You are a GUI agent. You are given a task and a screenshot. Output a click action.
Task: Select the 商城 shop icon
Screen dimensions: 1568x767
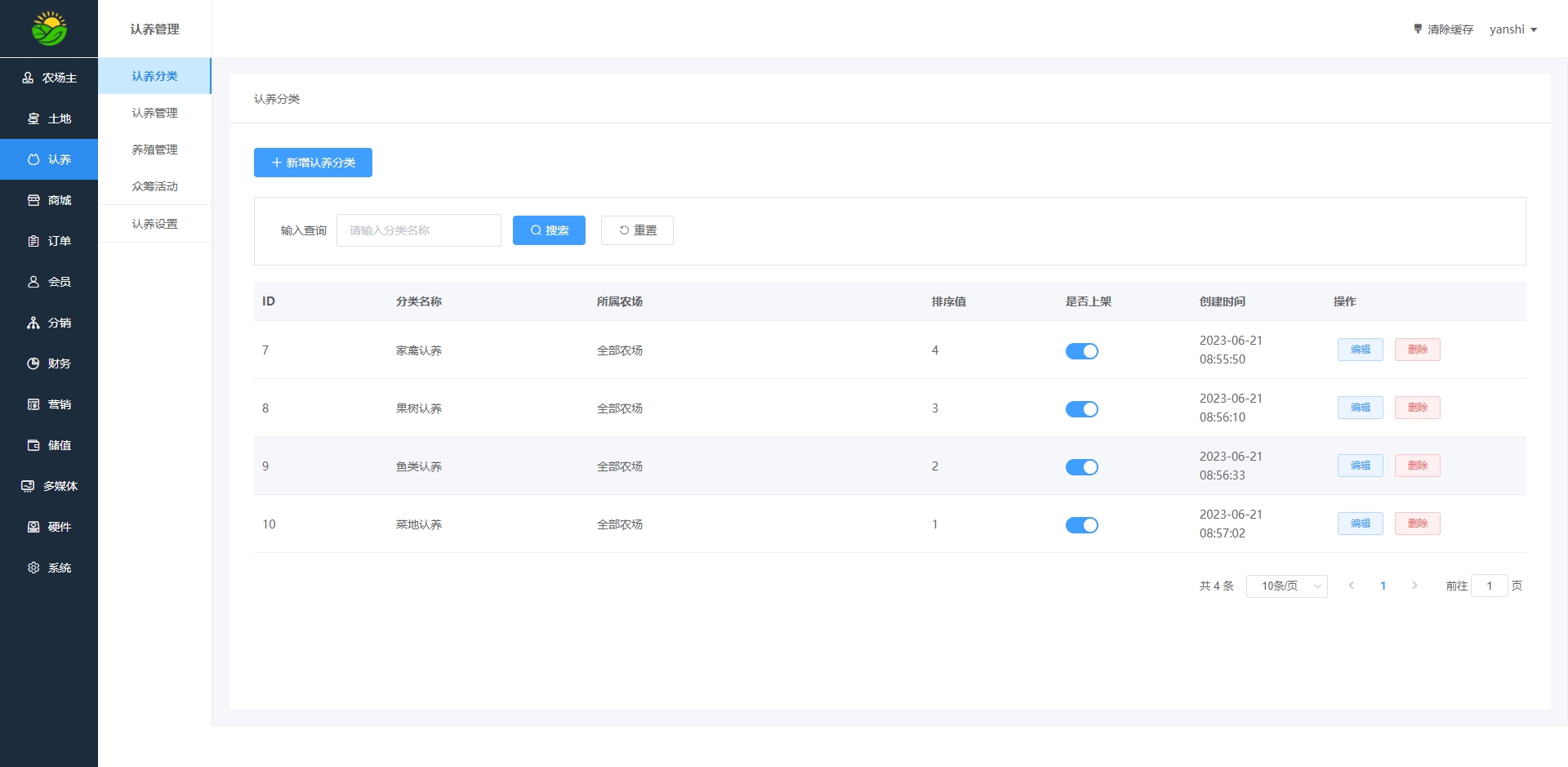coord(33,200)
